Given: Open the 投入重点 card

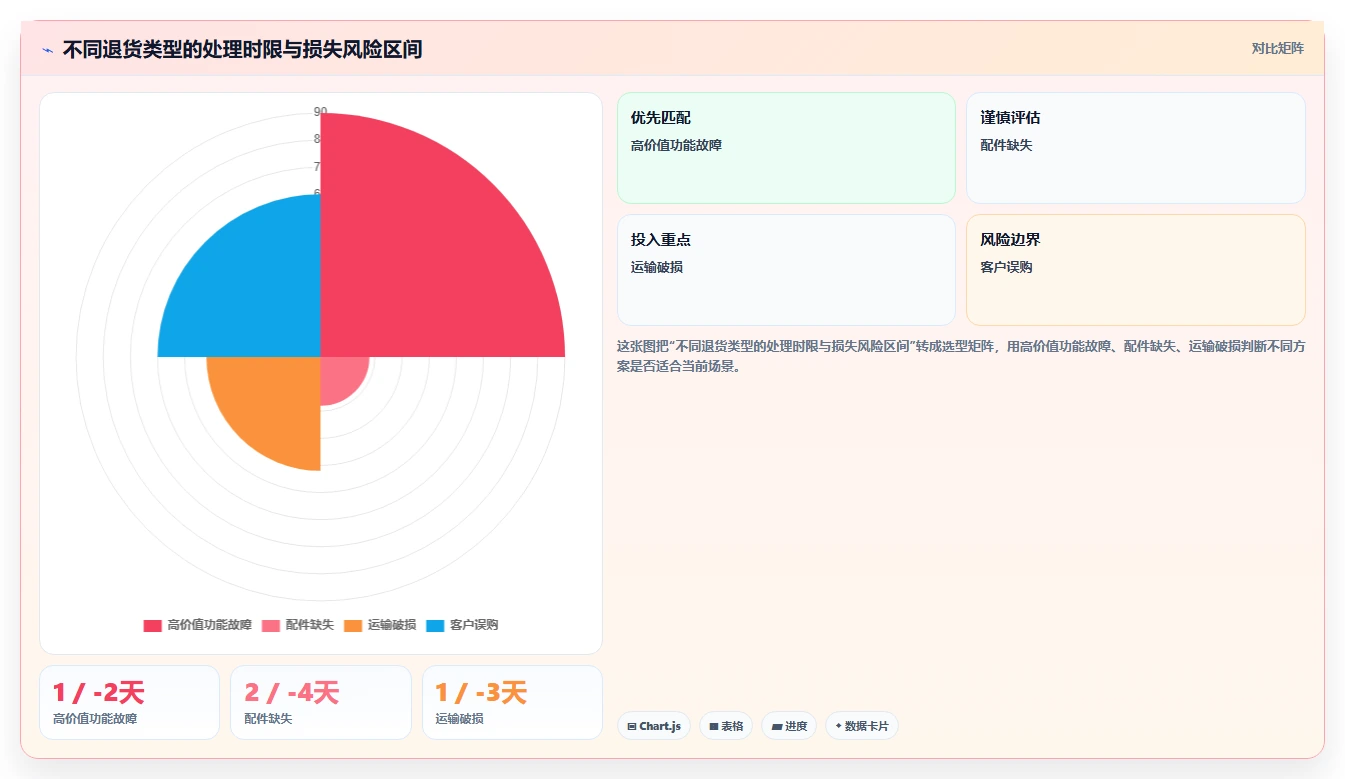Looking at the screenshot, I should [x=786, y=270].
